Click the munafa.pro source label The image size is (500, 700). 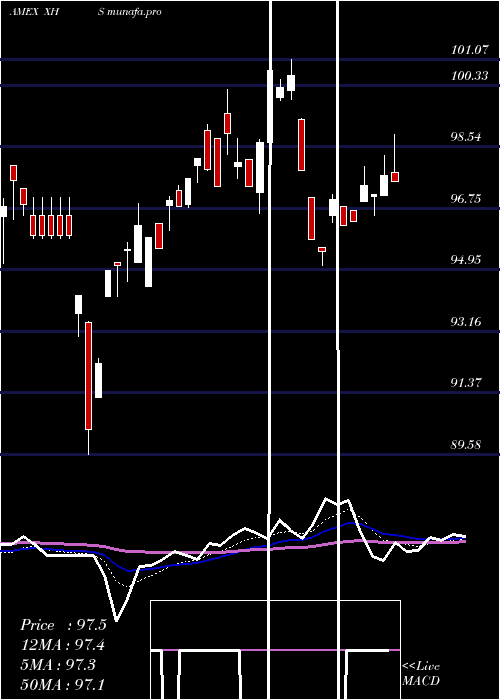coord(133,12)
